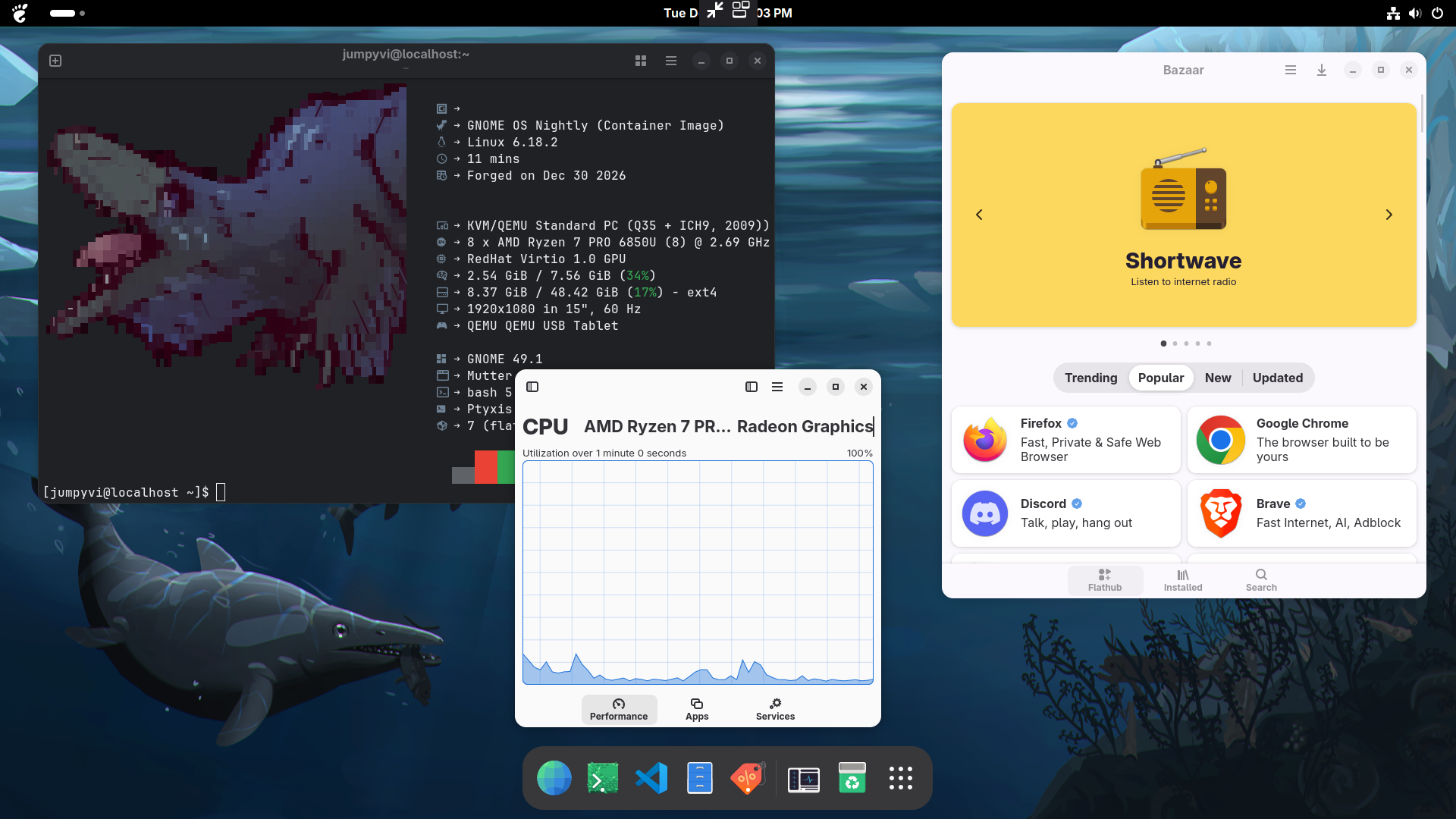Select the Trending filter in Bazaar
This screenshot has height=819, width=1456.
click(1090, 378)
